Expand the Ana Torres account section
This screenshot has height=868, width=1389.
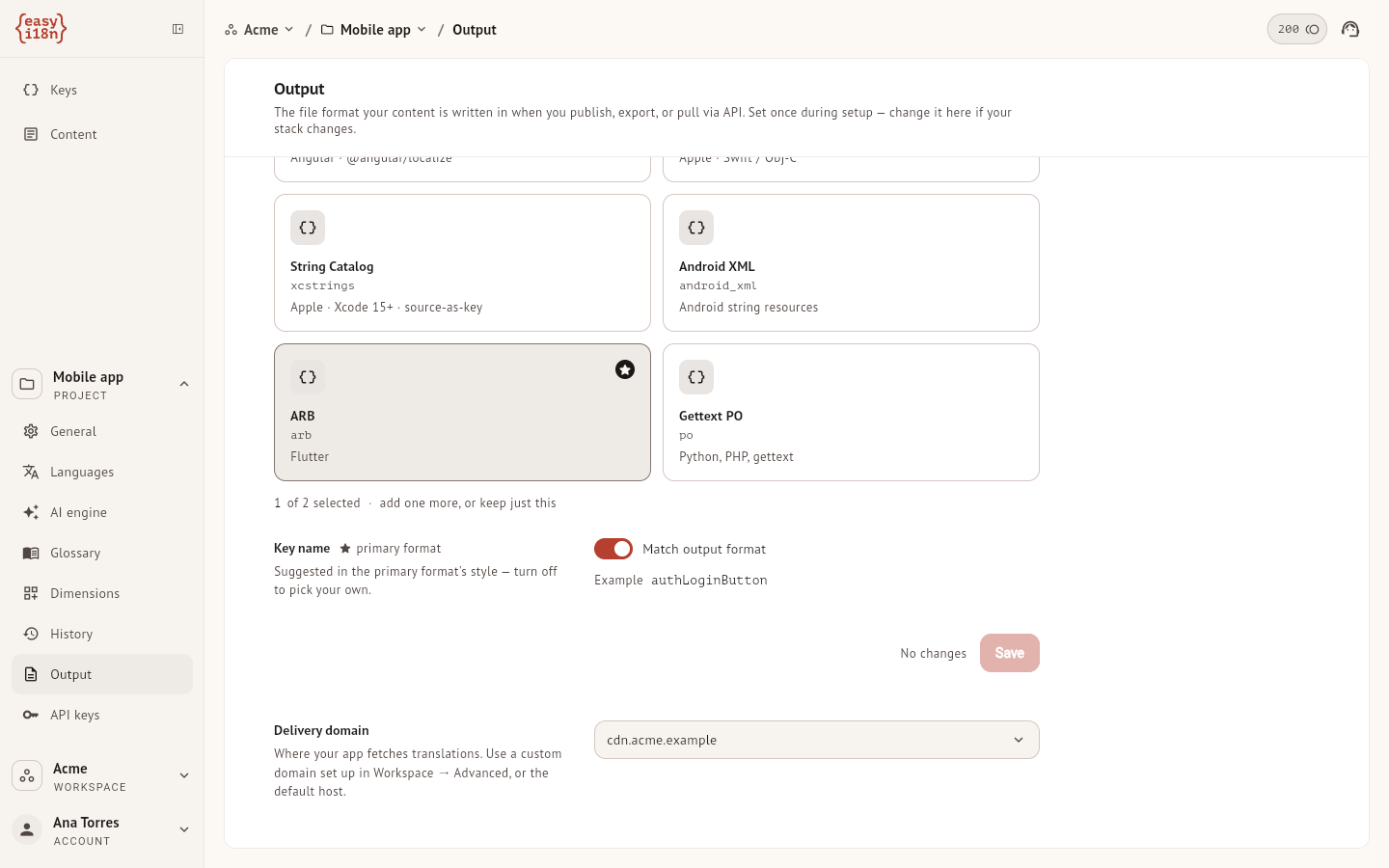184,829
